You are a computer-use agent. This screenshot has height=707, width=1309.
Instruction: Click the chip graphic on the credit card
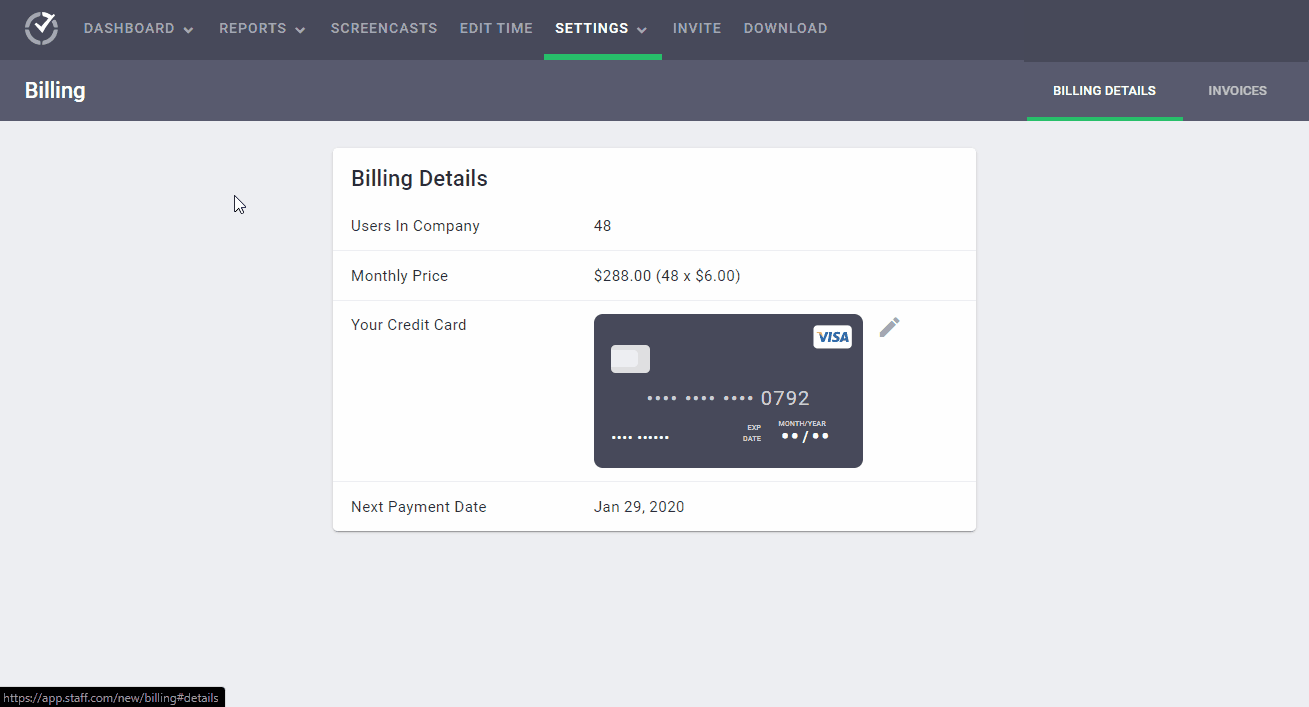pos(630,358)
